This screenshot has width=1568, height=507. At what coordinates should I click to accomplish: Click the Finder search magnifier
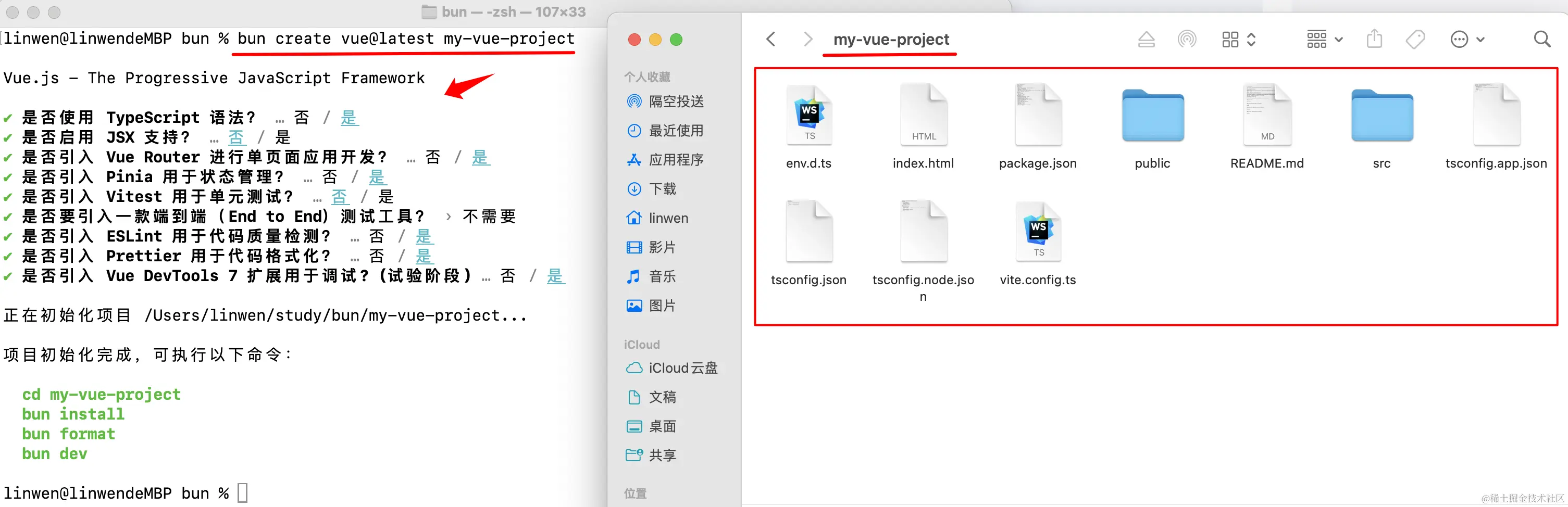click(1542, 40)
